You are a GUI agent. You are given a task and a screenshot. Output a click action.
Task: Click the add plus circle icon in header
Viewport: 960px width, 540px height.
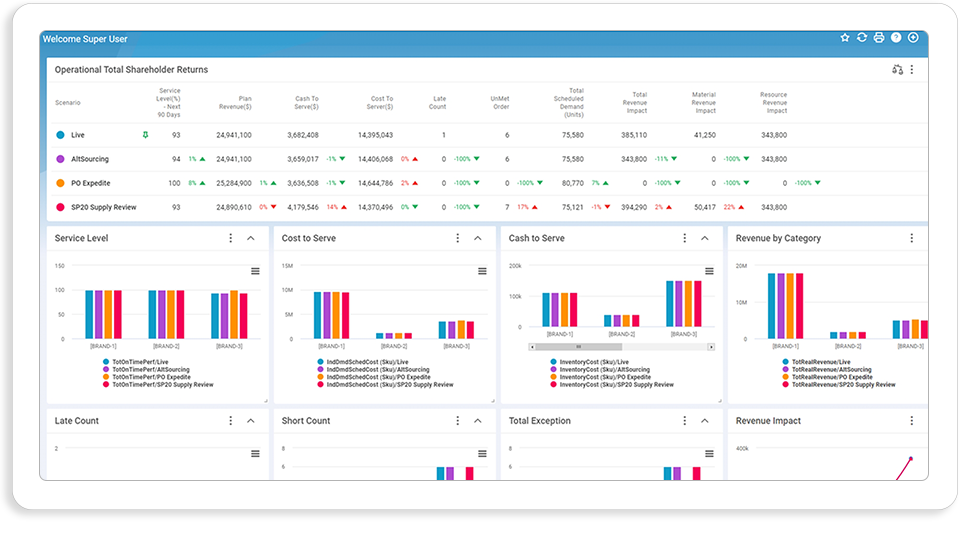pos(913,38)
